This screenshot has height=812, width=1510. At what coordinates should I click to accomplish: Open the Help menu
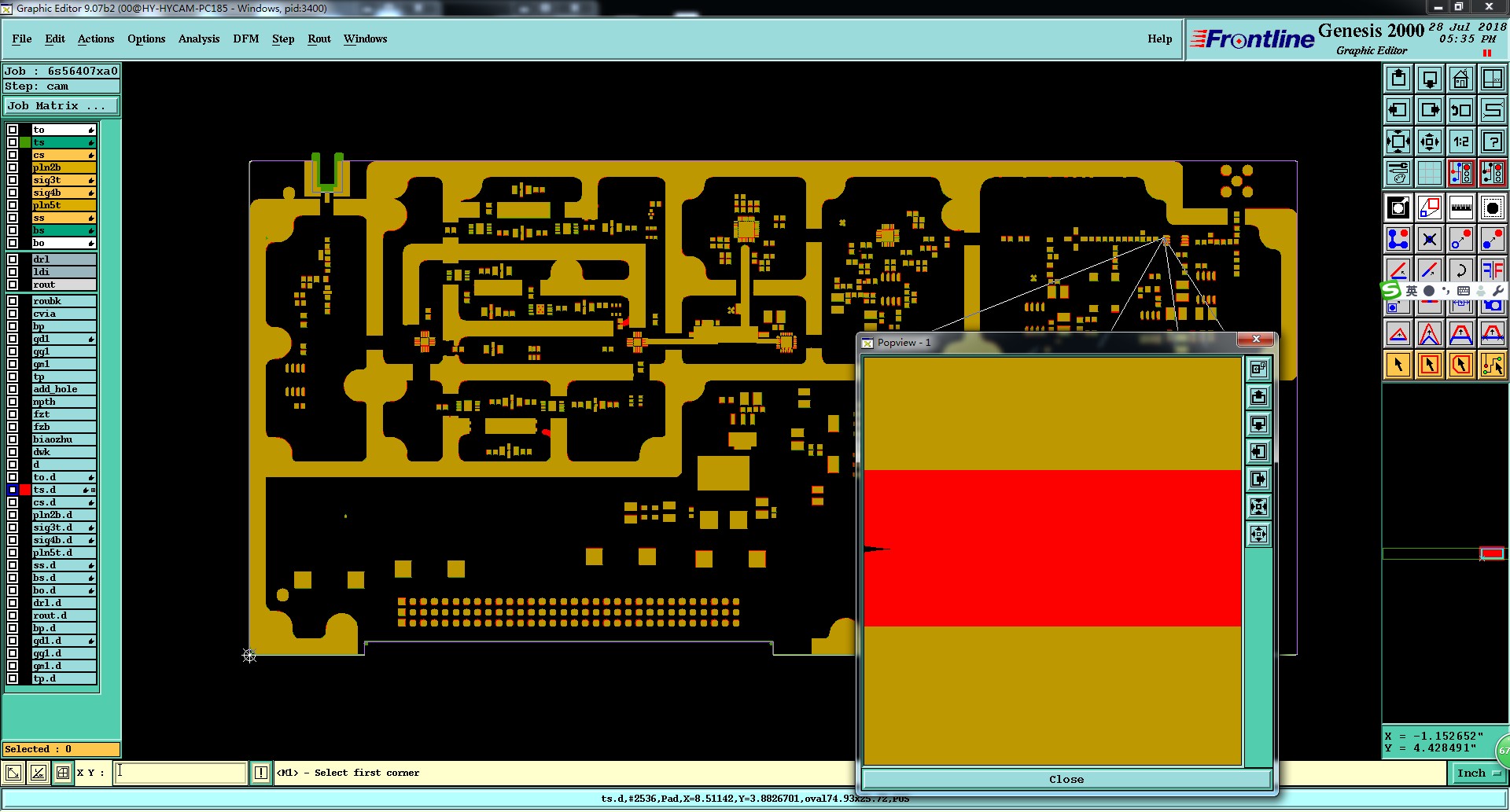pyautogui.click(x=1160, y=39)
